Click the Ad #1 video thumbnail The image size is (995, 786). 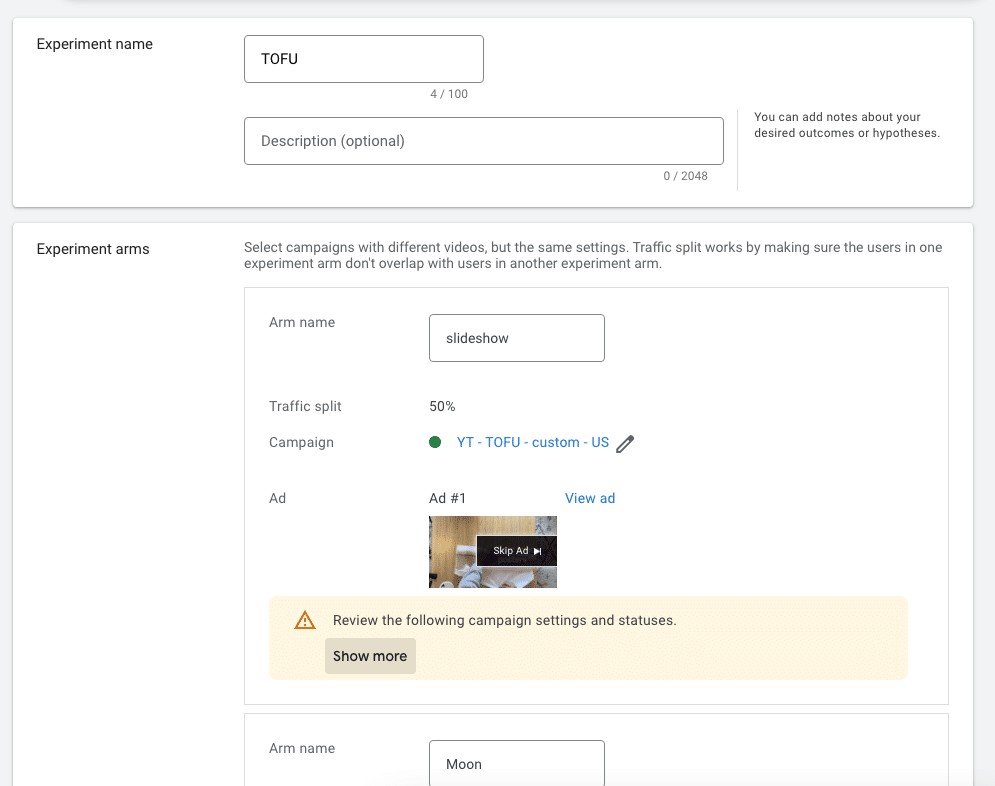coord(492,551)
